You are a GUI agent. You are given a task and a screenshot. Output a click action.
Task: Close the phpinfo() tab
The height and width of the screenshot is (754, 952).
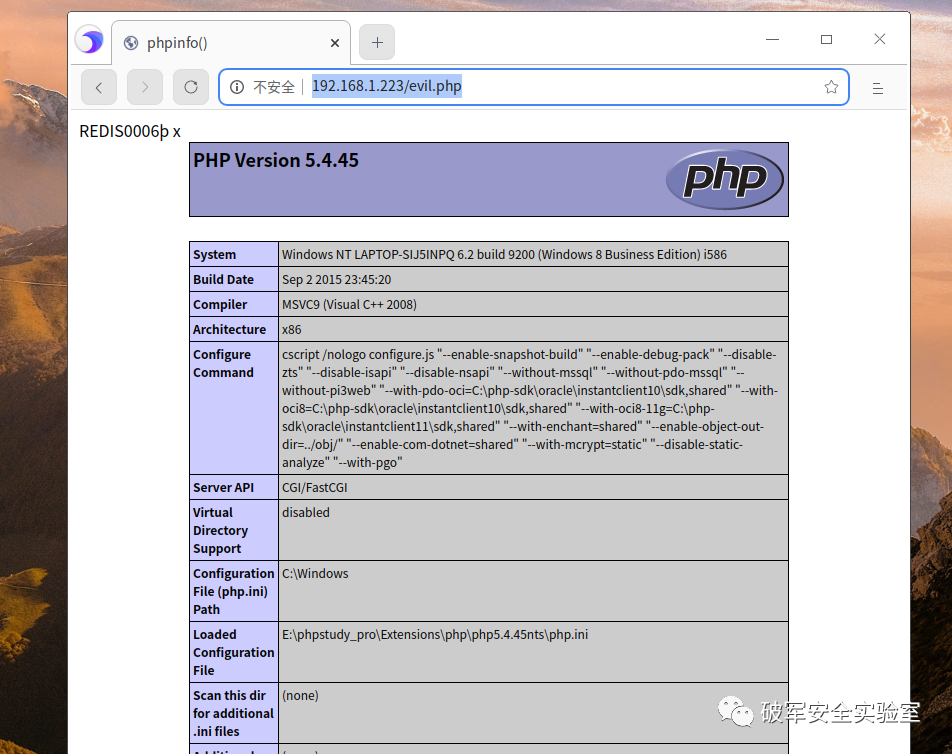tap(335, 43)
